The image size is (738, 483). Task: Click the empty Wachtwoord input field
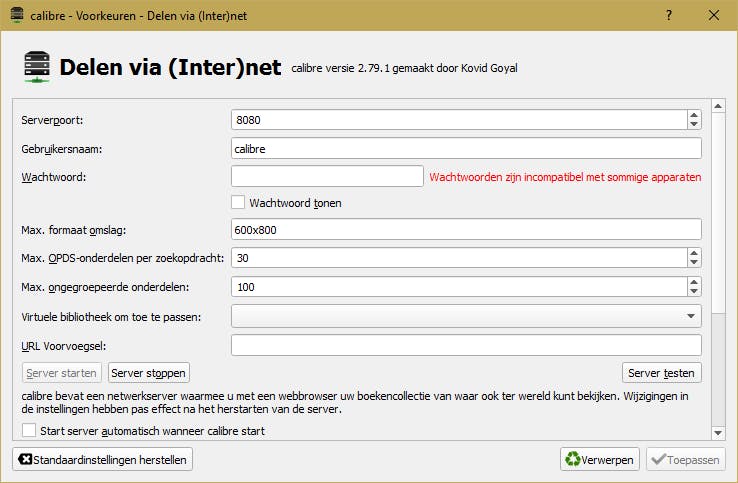click(327, 176)
